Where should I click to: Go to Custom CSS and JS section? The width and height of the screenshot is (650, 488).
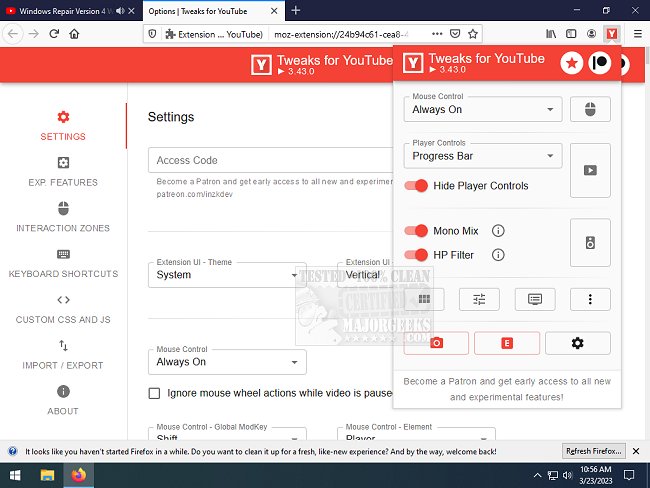pos(63,309)
